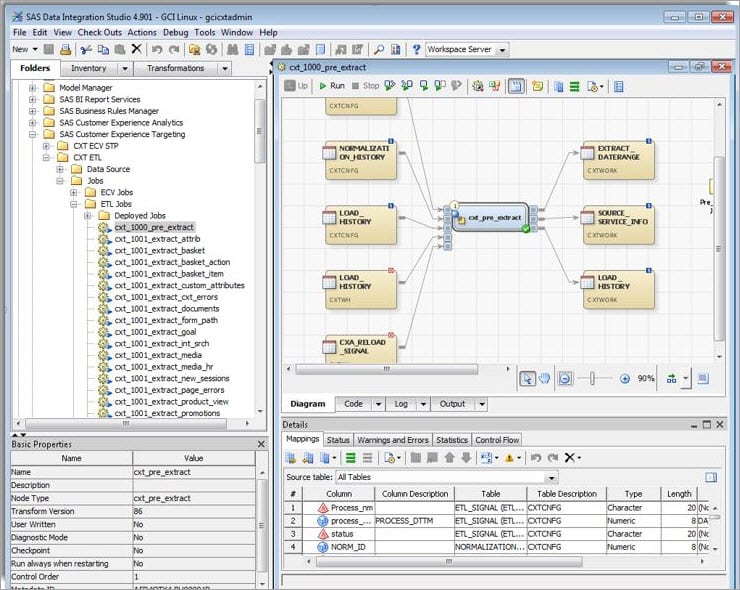Screen dimensions: 740x590
Task: Expand the Model Manager folder
Action: (x=32, y=88)
